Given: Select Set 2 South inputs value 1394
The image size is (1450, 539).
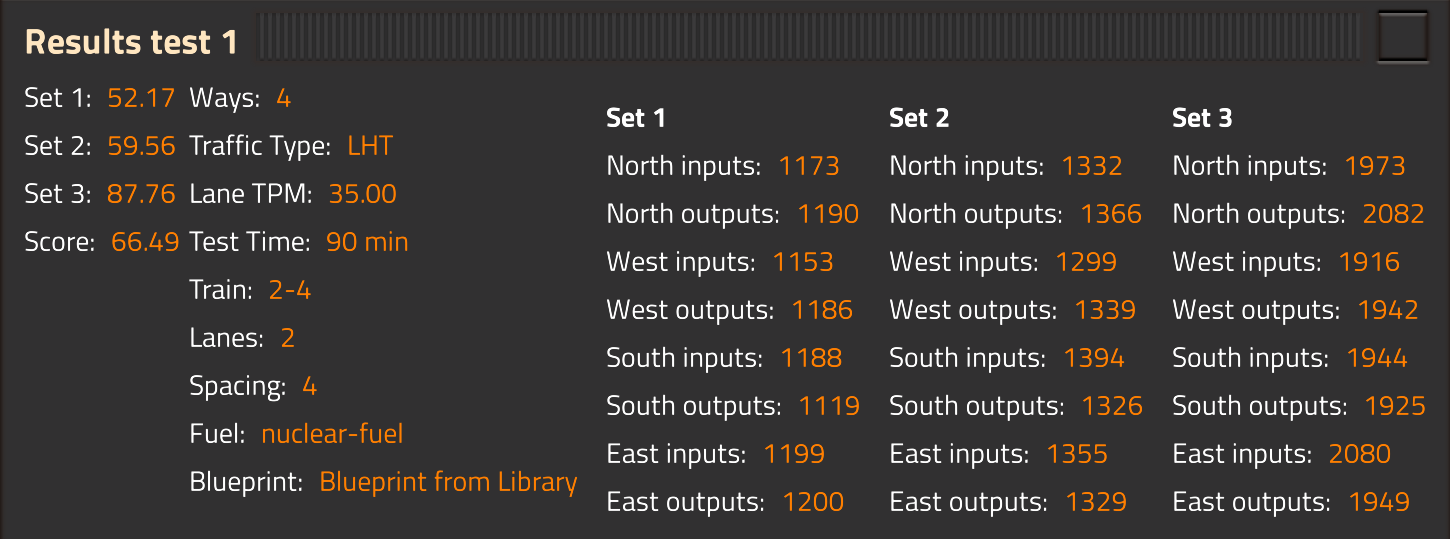Looking at the screenshot, I should click(x=1094, y=358).
